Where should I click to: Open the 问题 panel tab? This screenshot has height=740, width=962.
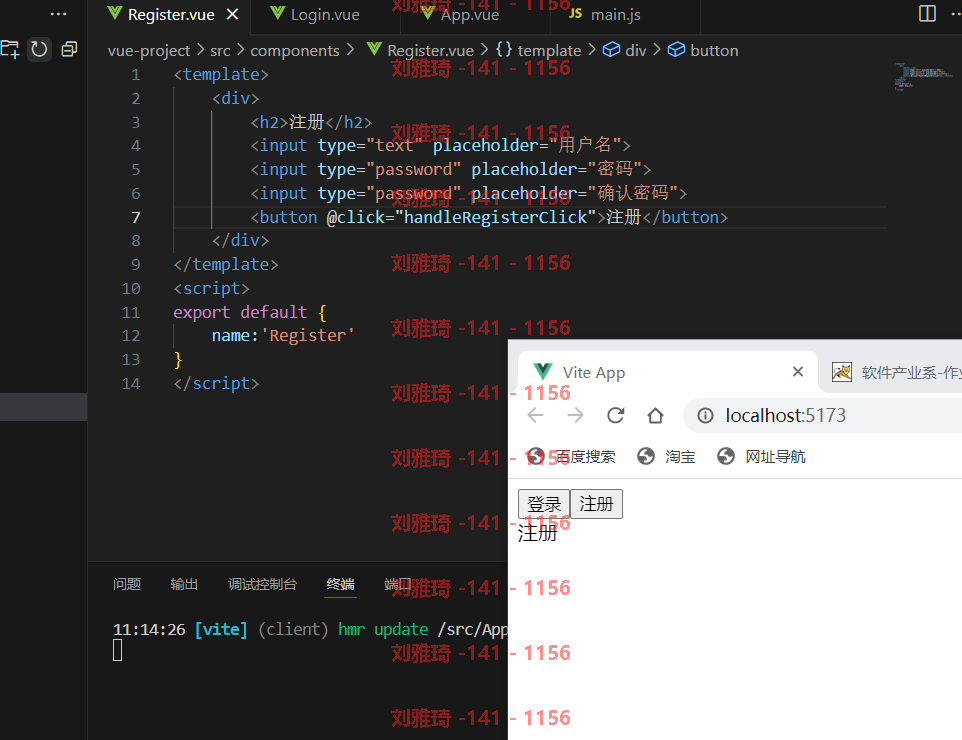pyautogui.click(x=127, y=584)
